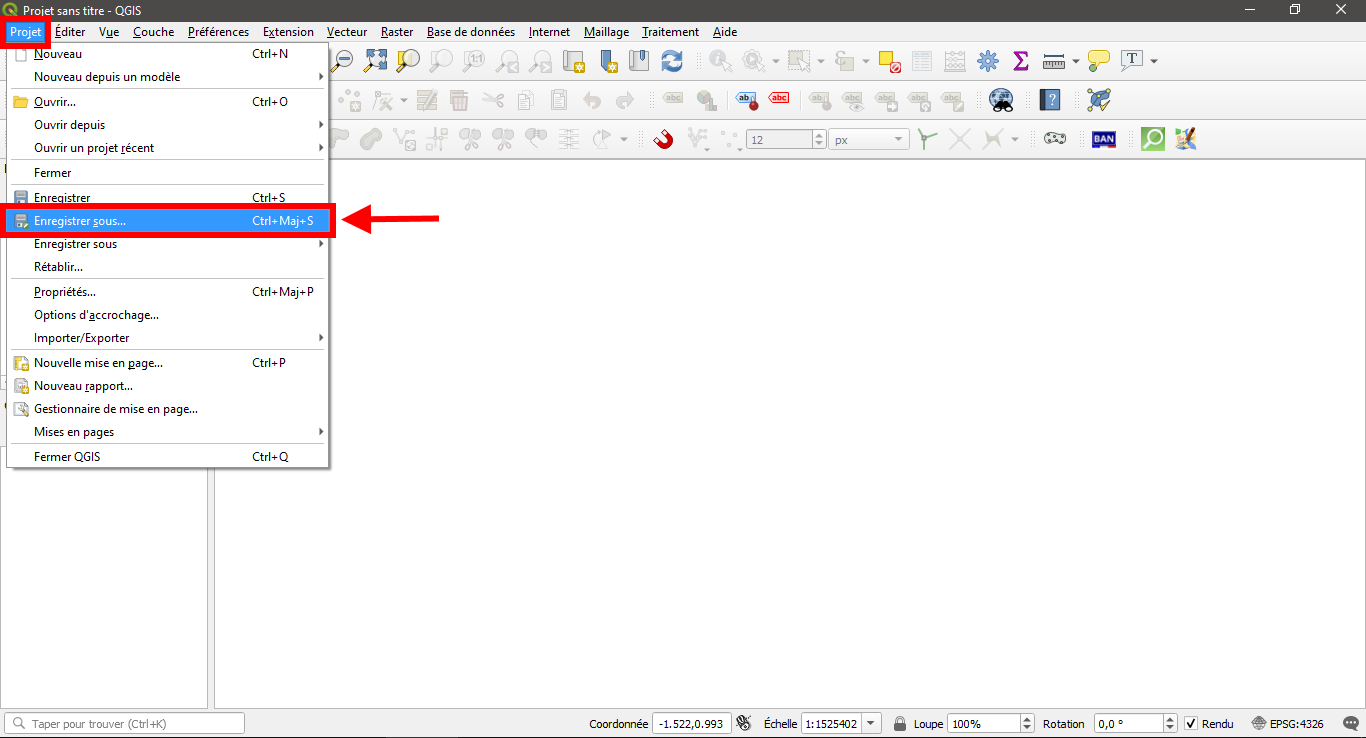This screenshot has height=738, width=1366.
Task: Select the text annotation tool
Action: click(1132, 60)
